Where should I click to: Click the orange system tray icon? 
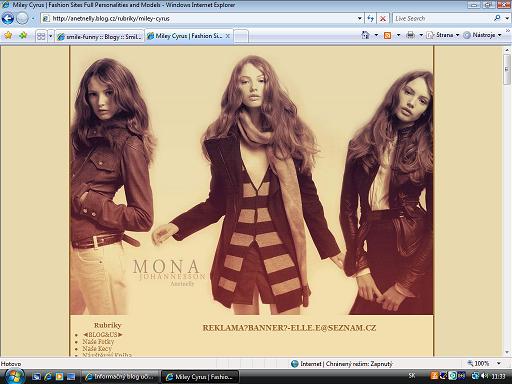click(x=434, y=376)
